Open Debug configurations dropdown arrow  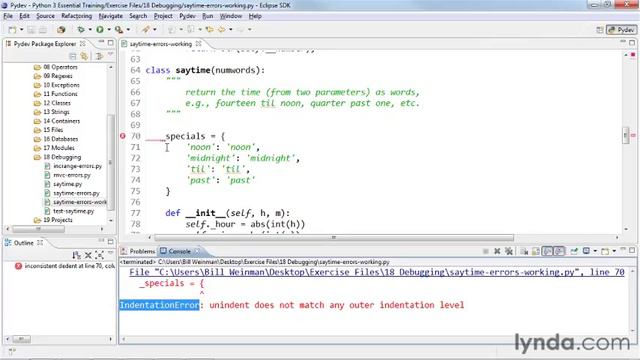[90, 29]
